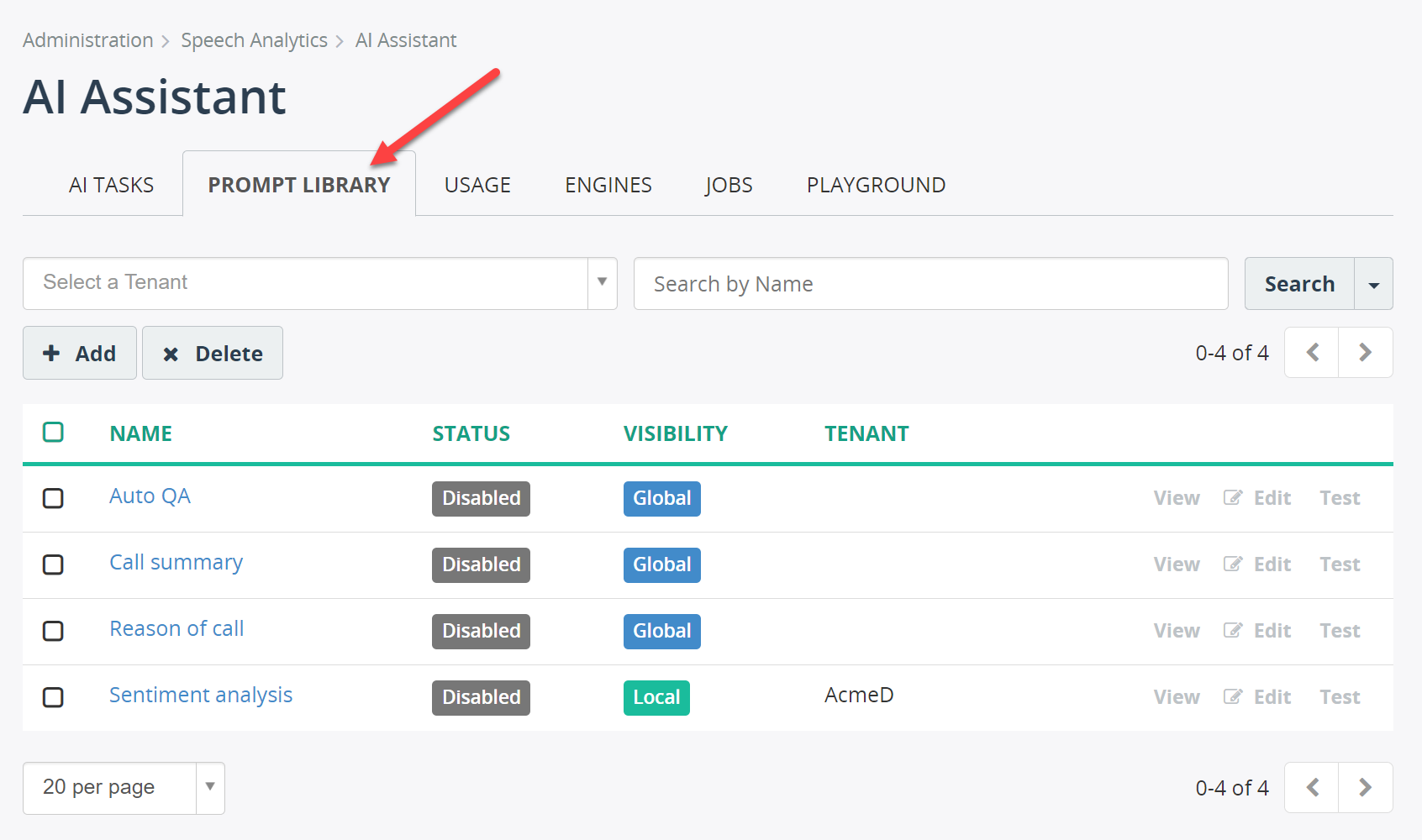Focus the Search by Name input field
The height and width of the screenshot is (840, 1422).
pos(931,284)
